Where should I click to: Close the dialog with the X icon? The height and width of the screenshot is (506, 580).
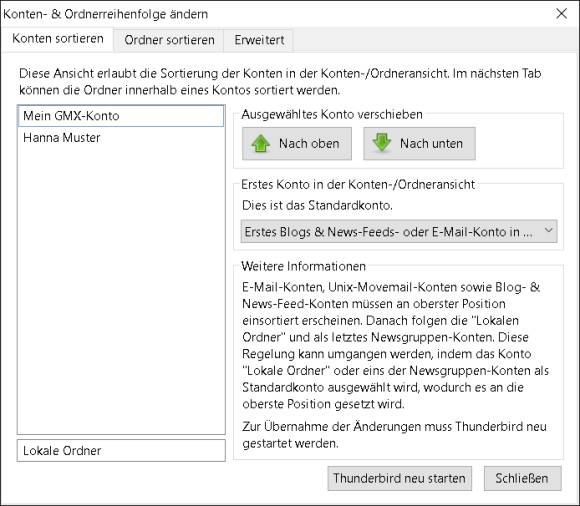pyautogui.click(x=562, y=14)
